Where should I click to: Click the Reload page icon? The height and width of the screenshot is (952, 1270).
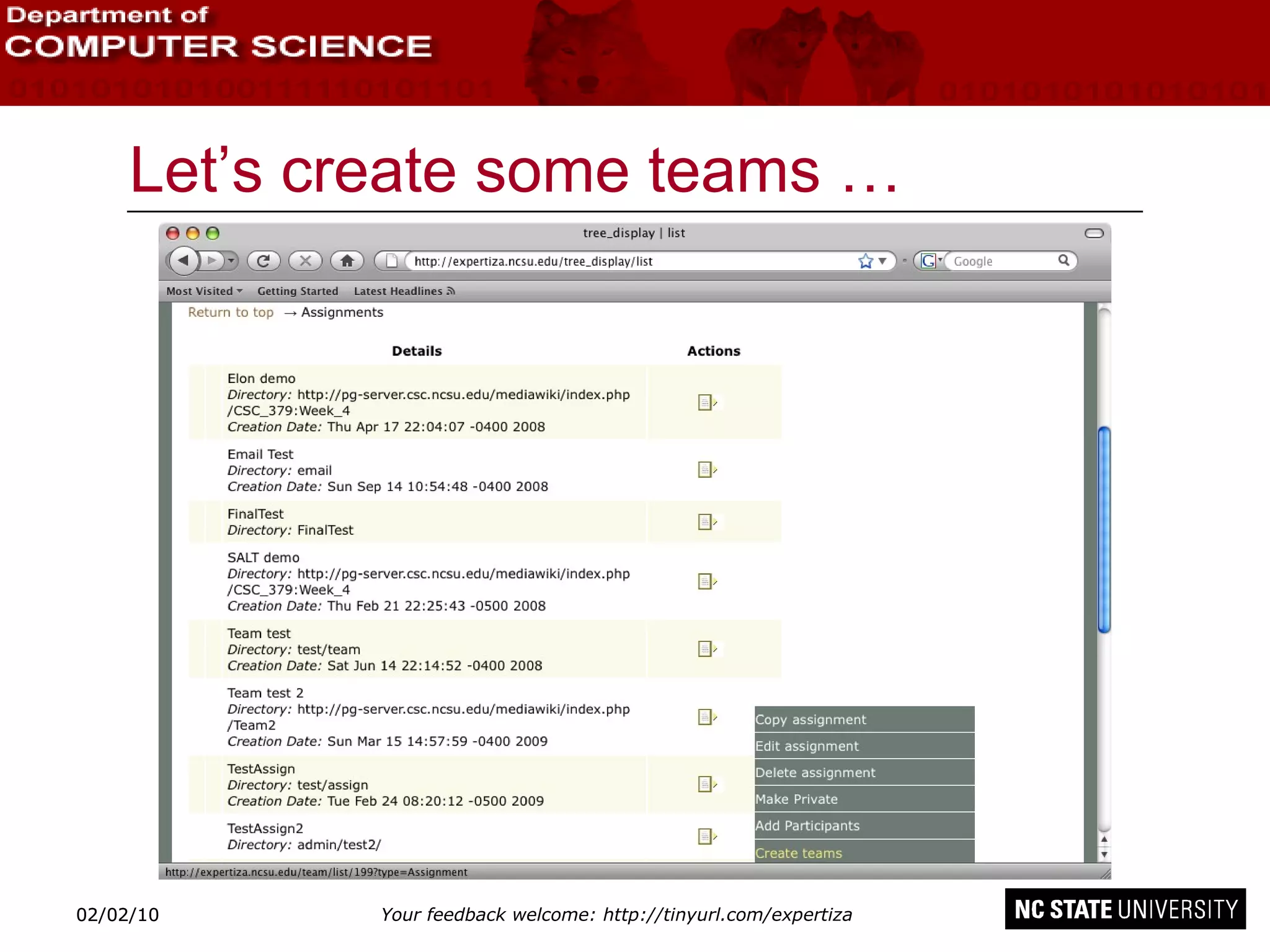pyautogui.click(x=264, y=261)
